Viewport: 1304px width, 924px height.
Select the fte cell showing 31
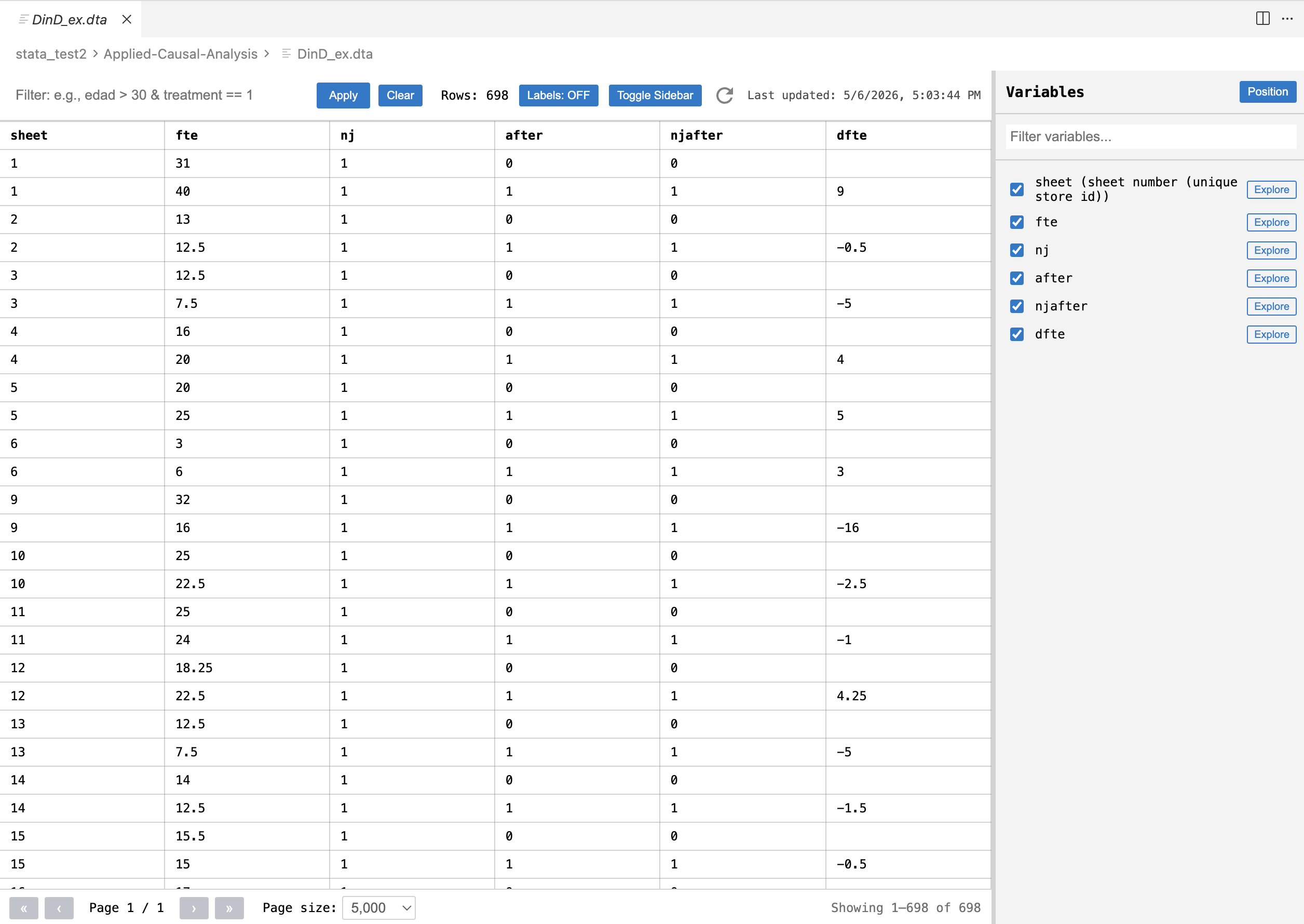[247, 164]
